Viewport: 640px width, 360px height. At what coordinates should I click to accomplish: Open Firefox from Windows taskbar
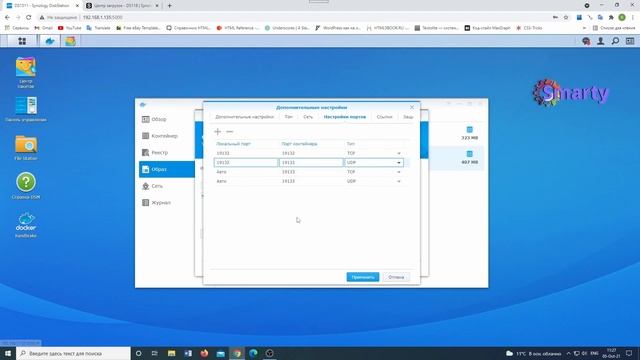[x=204, y=353]
